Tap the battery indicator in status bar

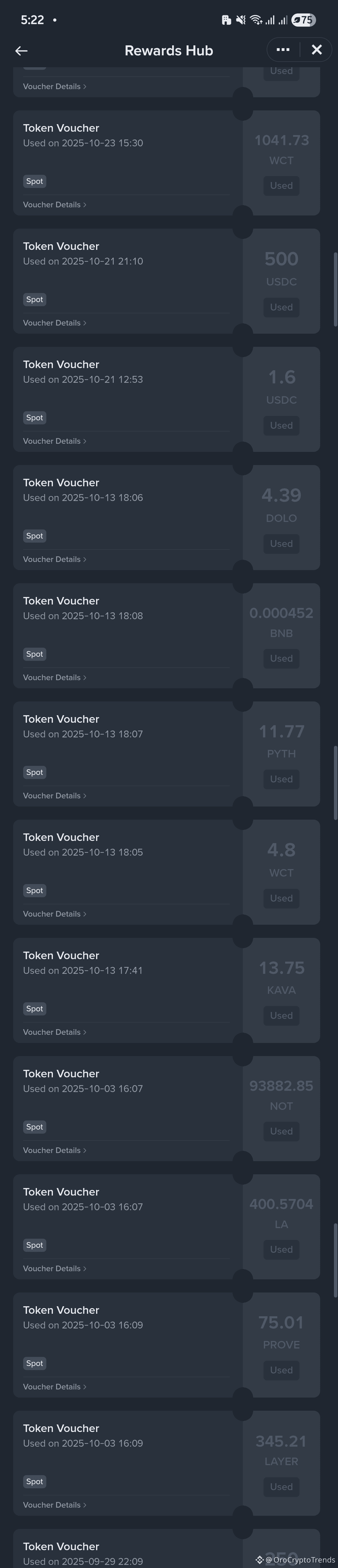pos(303,20)
